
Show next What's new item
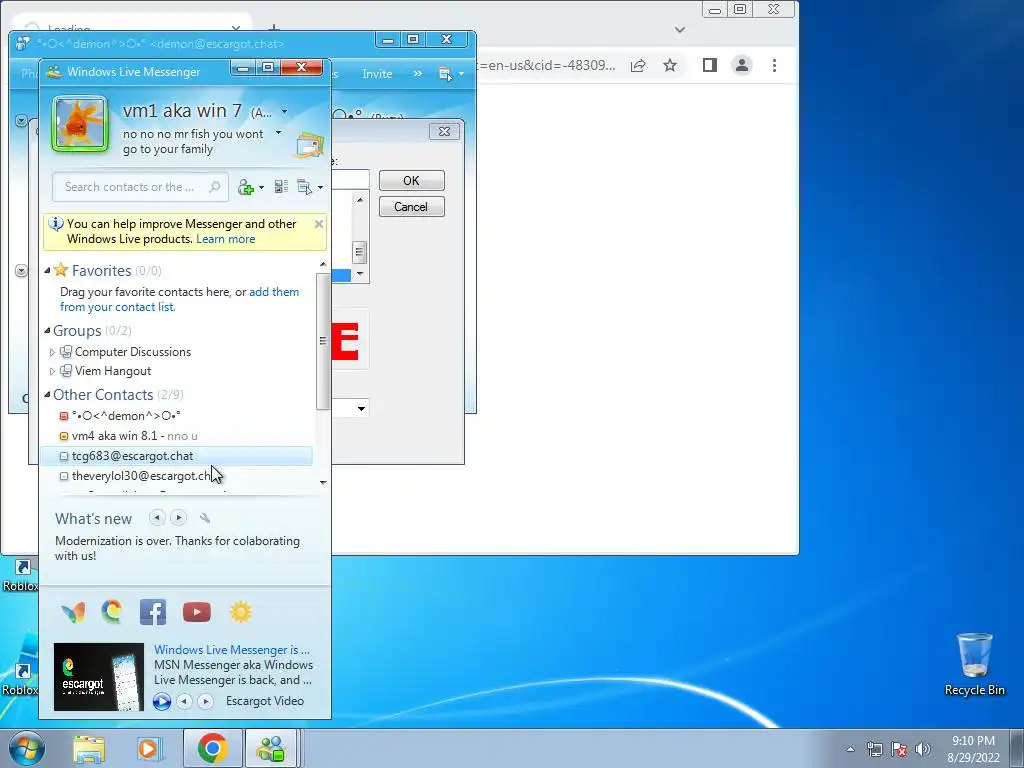[178, 518]
